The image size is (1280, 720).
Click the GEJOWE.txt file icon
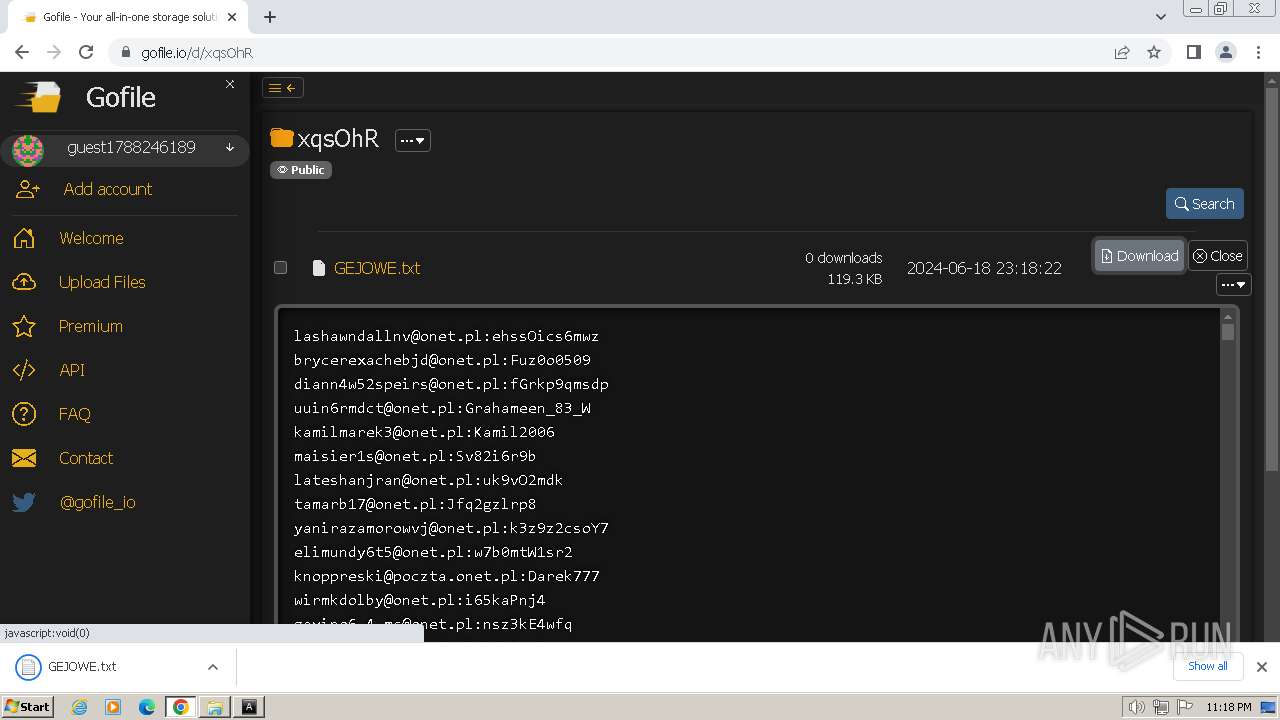coord(319,268)
